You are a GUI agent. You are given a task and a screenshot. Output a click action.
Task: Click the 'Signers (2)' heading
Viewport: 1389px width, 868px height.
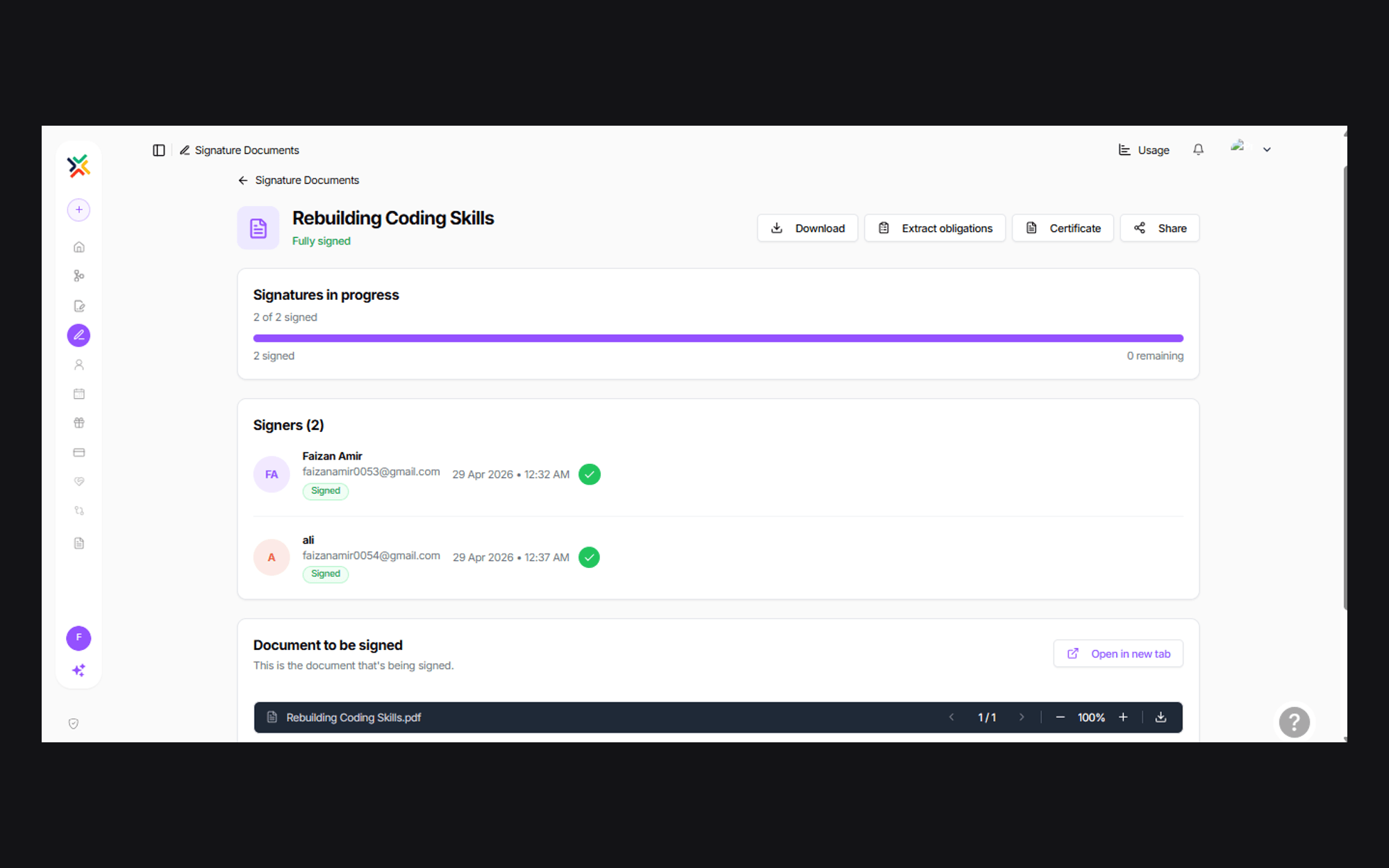(288, 425)
